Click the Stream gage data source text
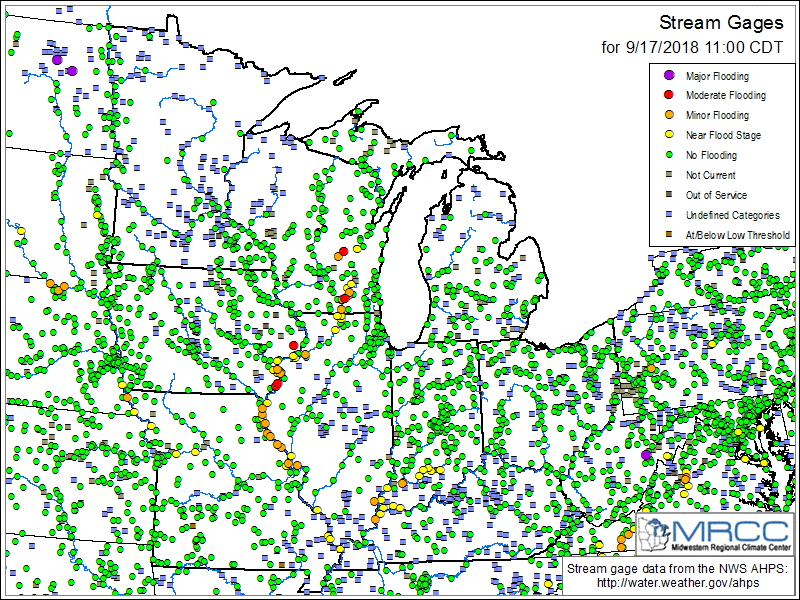 pyautogui.click(x=677, y=568)
